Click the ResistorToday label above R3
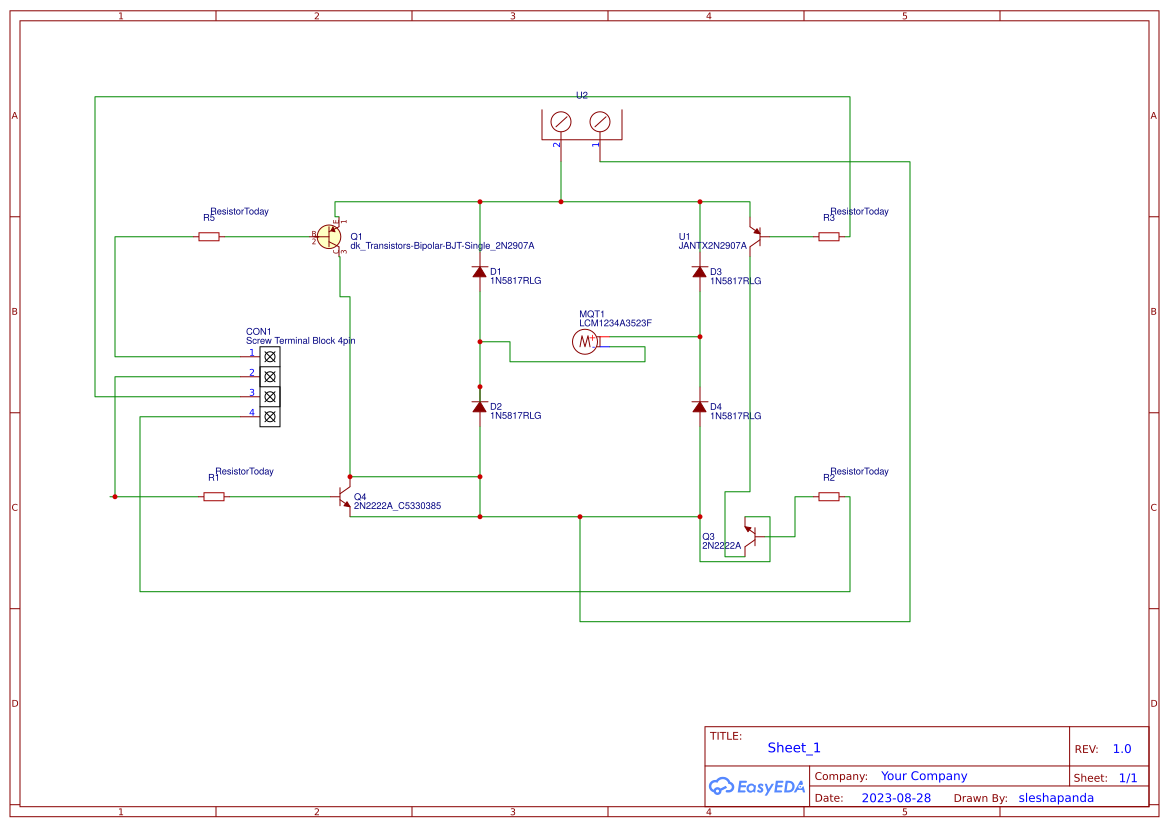The image size is (1169, 827). pos(860,212)
